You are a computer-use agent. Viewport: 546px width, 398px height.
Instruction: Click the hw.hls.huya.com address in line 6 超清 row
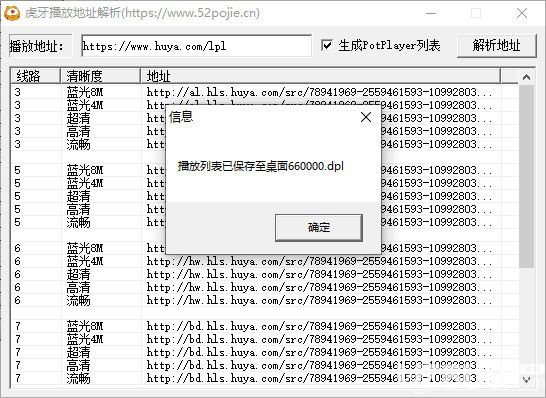tap(320, 275)
